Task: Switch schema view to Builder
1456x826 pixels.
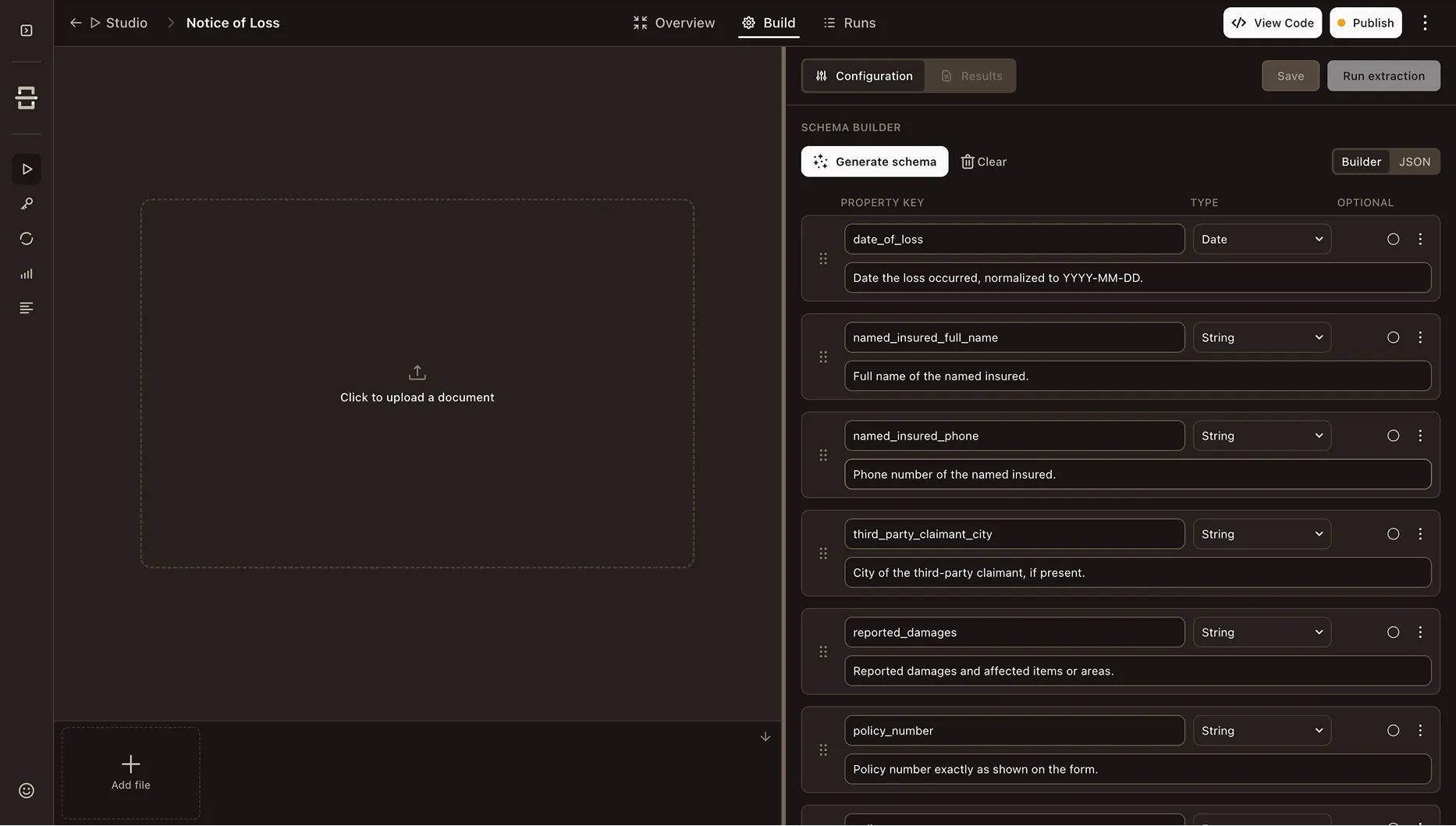Action: tap(1361, 162)
